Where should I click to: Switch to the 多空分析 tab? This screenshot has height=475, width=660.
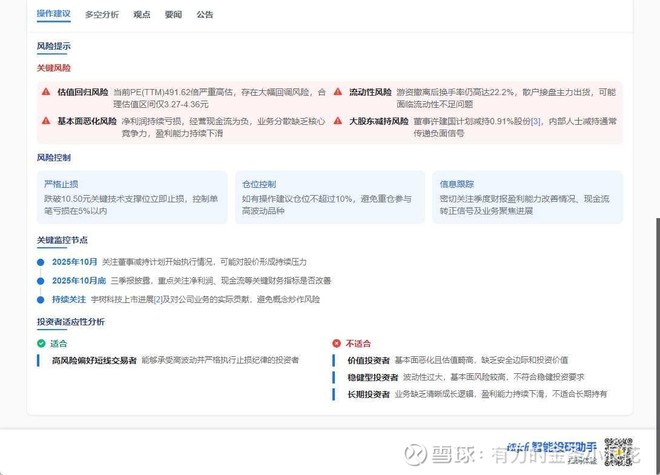pyautogui.click(x=101, y=15)
